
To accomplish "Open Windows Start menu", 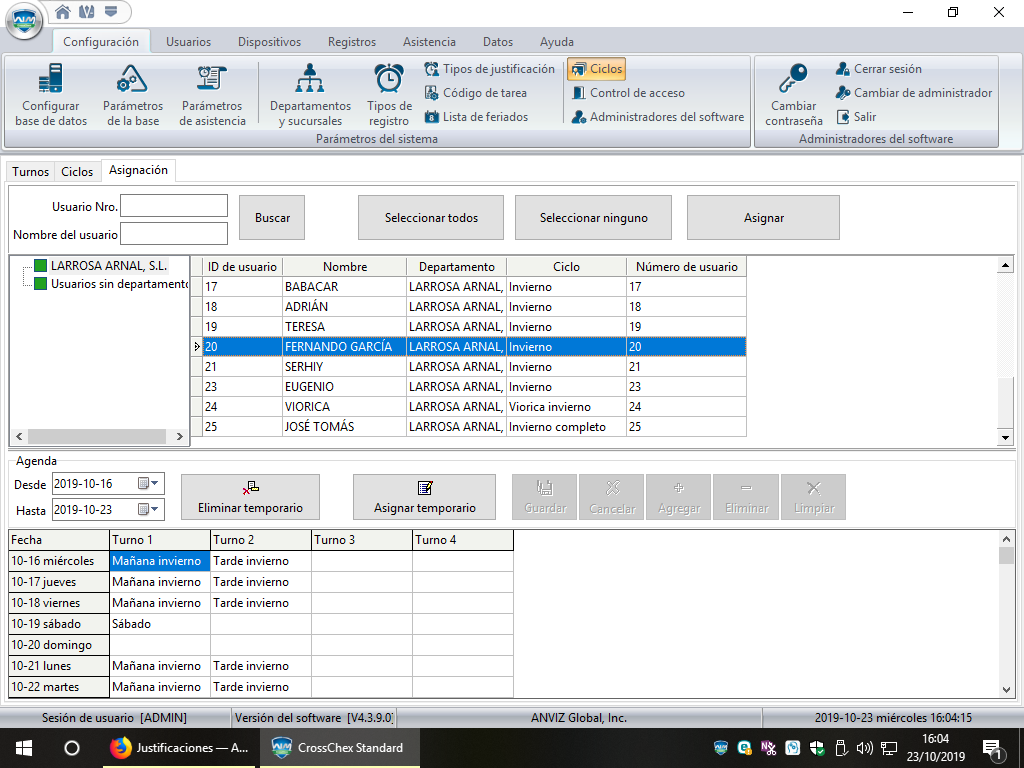I will tap(24, 748).
